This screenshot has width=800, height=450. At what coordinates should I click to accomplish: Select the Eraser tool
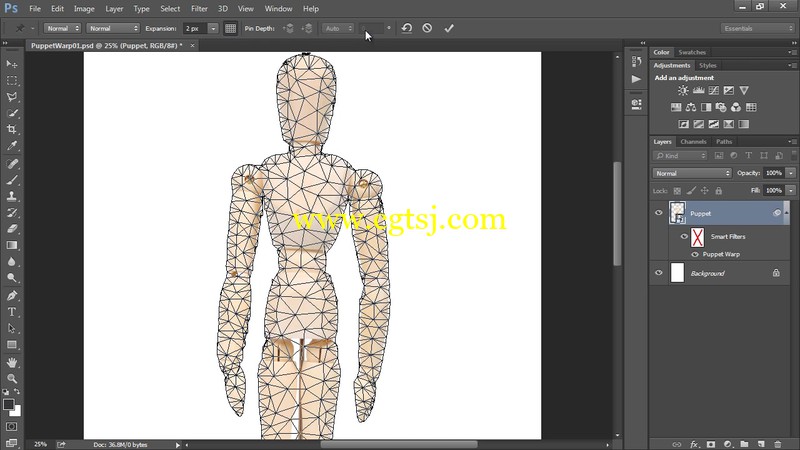pos(12,229)
